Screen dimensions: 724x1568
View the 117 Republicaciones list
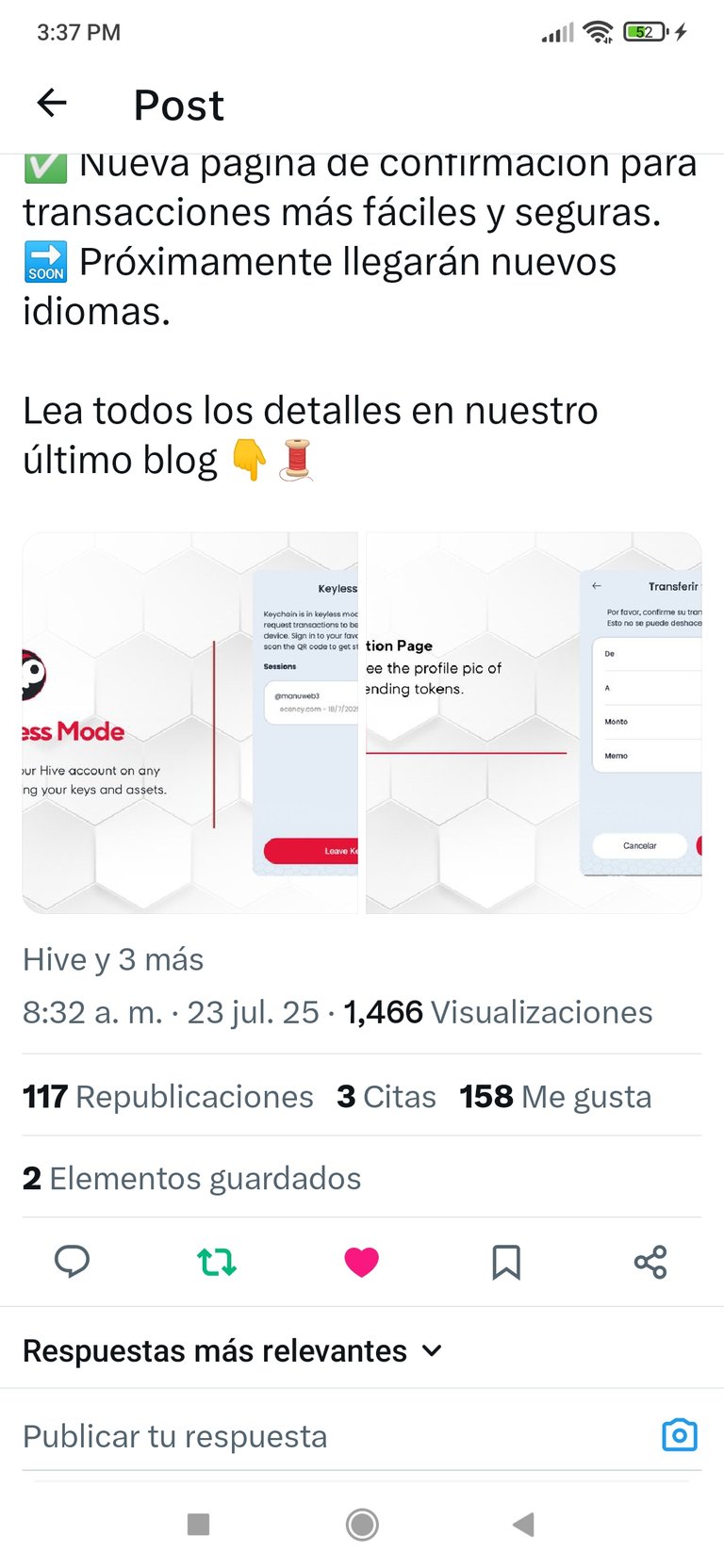point(168,1097)
